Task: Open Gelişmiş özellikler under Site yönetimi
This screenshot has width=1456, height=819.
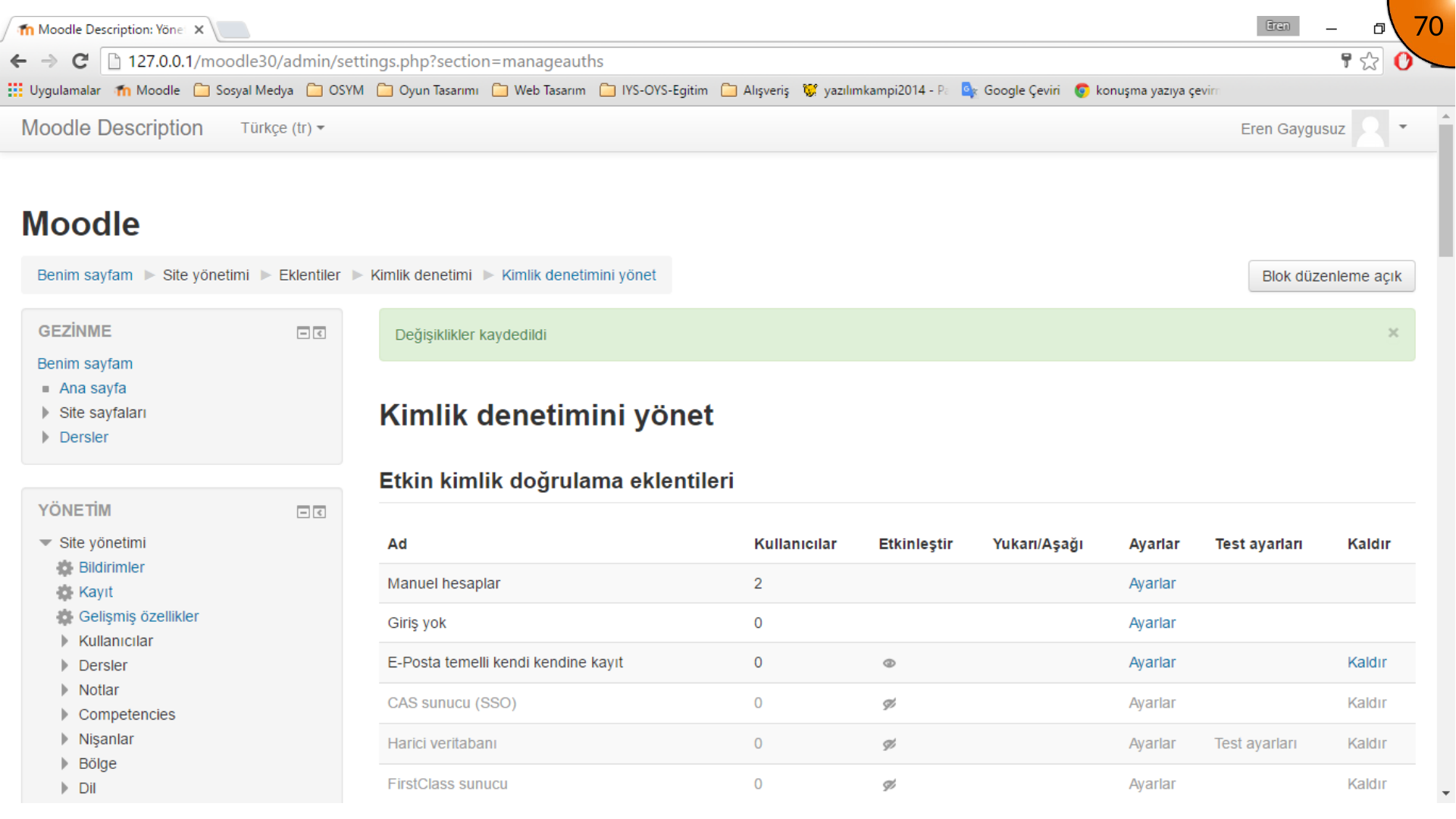Action: (x=139, y=617)
